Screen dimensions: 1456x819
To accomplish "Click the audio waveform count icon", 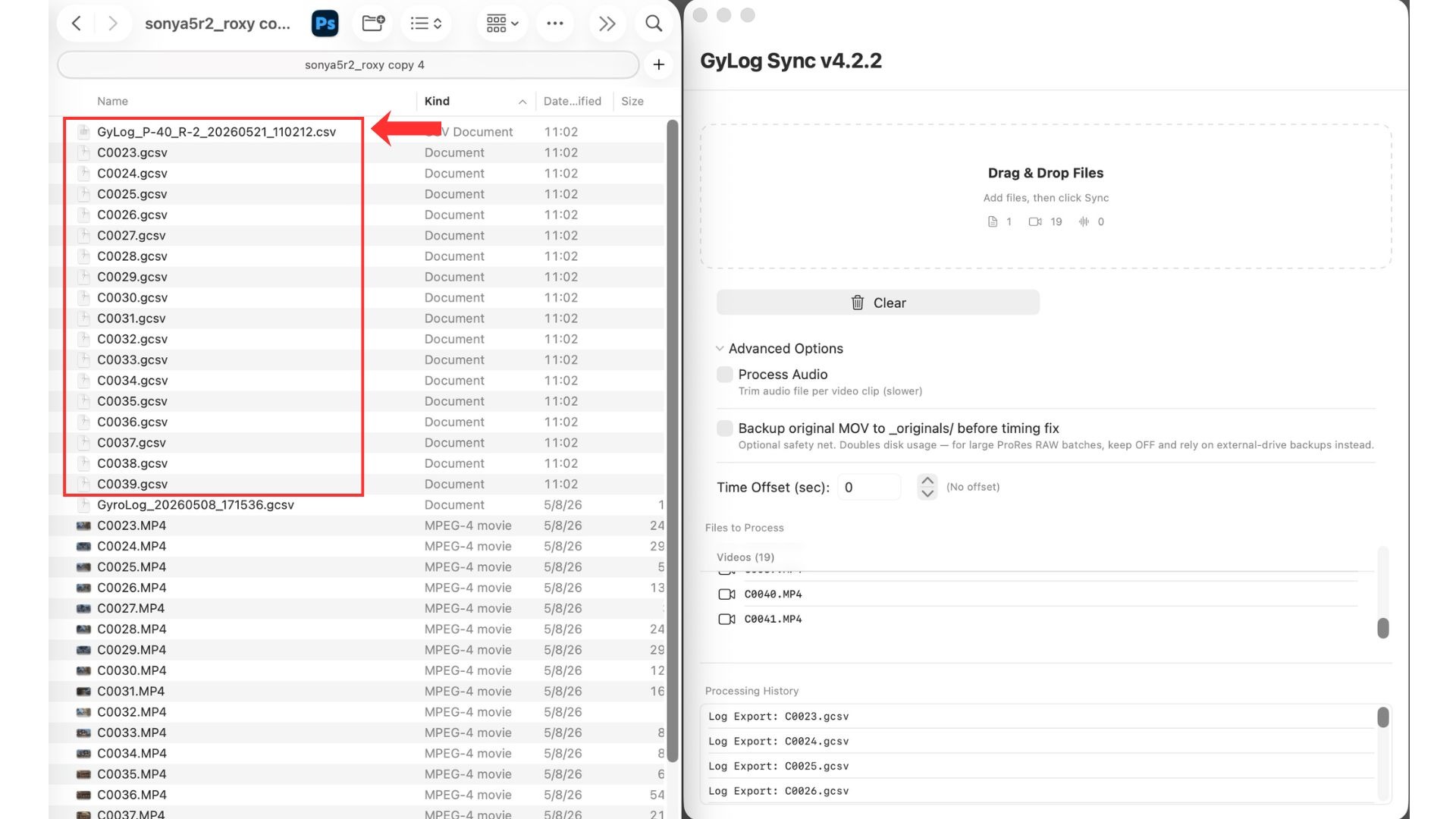I will (1084, 221).
